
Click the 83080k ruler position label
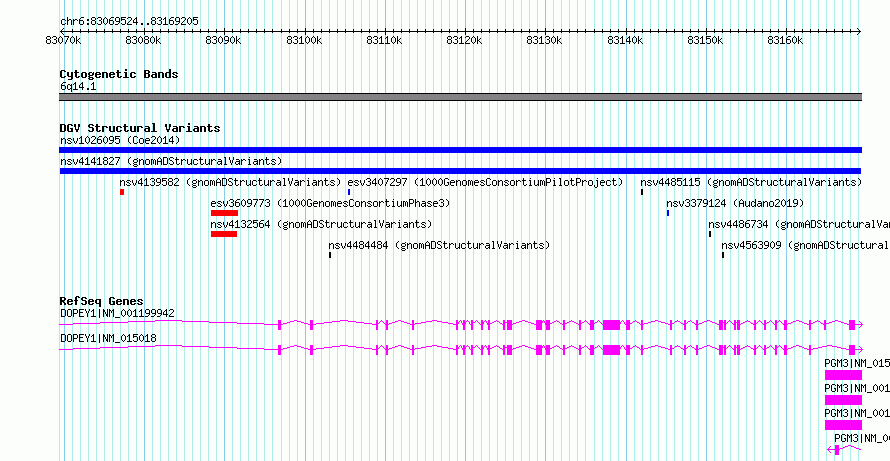click(143, 40)
